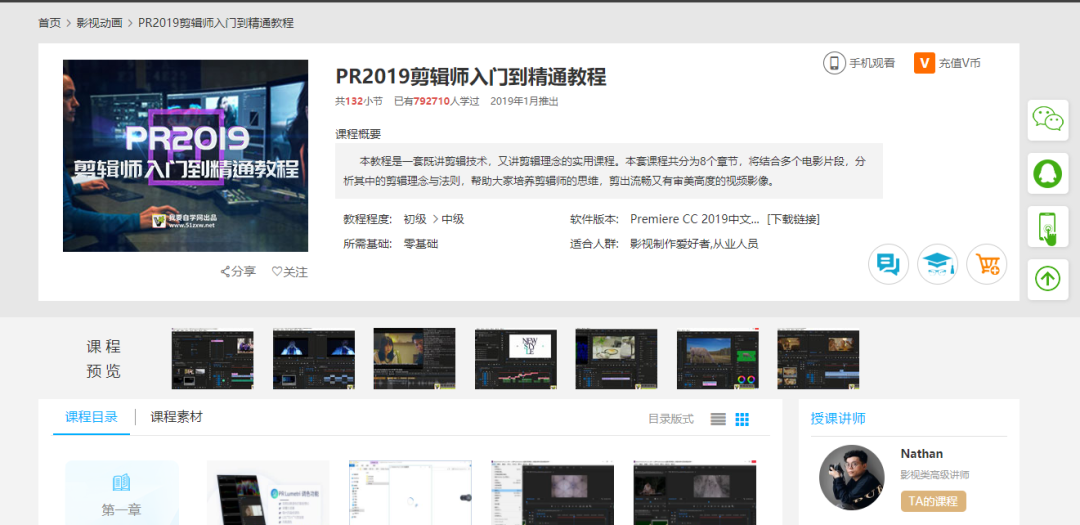Open the PR2019 course cover image
1080x525 pixels.
185,156
